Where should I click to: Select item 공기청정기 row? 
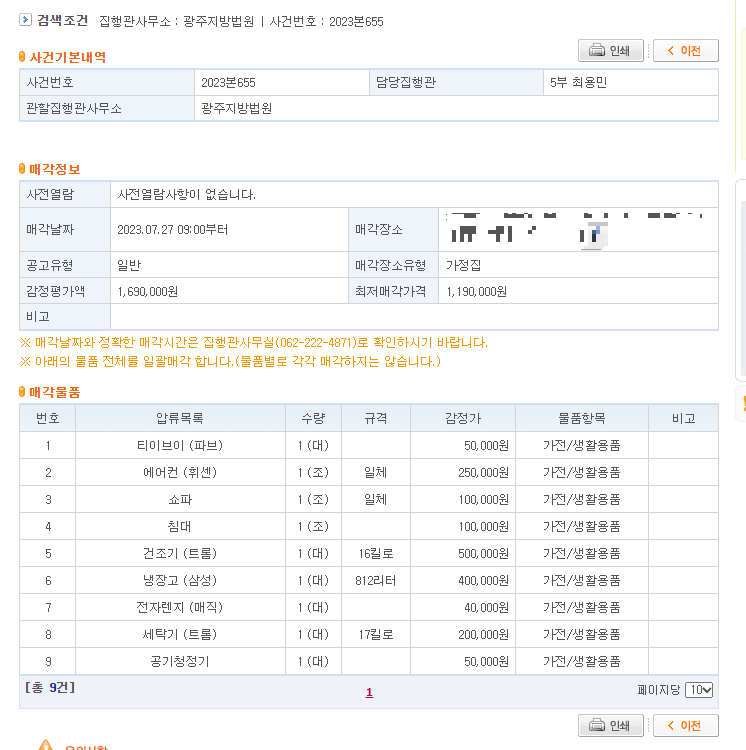coord(369,662)
